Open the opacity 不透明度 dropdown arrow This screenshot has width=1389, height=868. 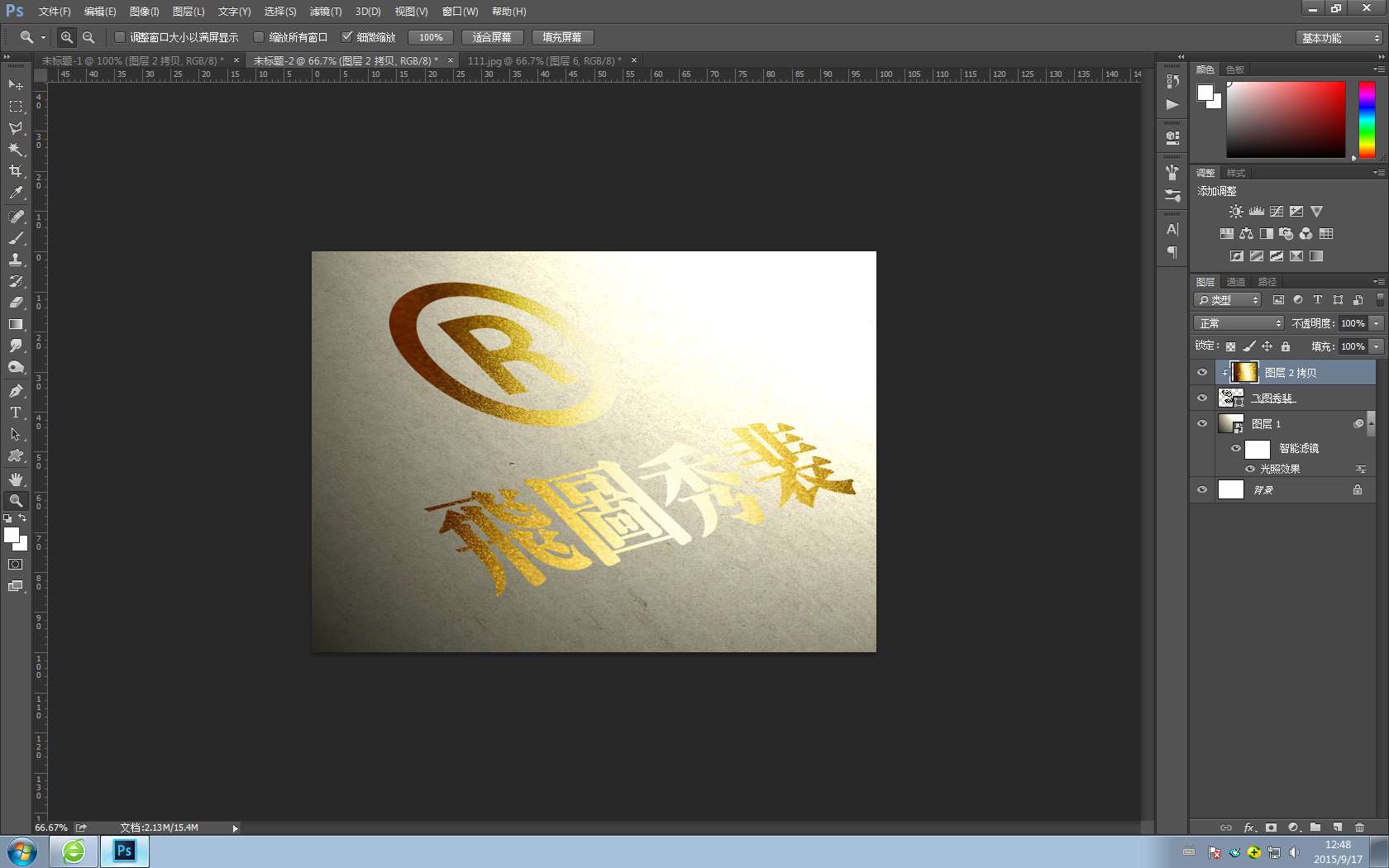coord(1377,323)
